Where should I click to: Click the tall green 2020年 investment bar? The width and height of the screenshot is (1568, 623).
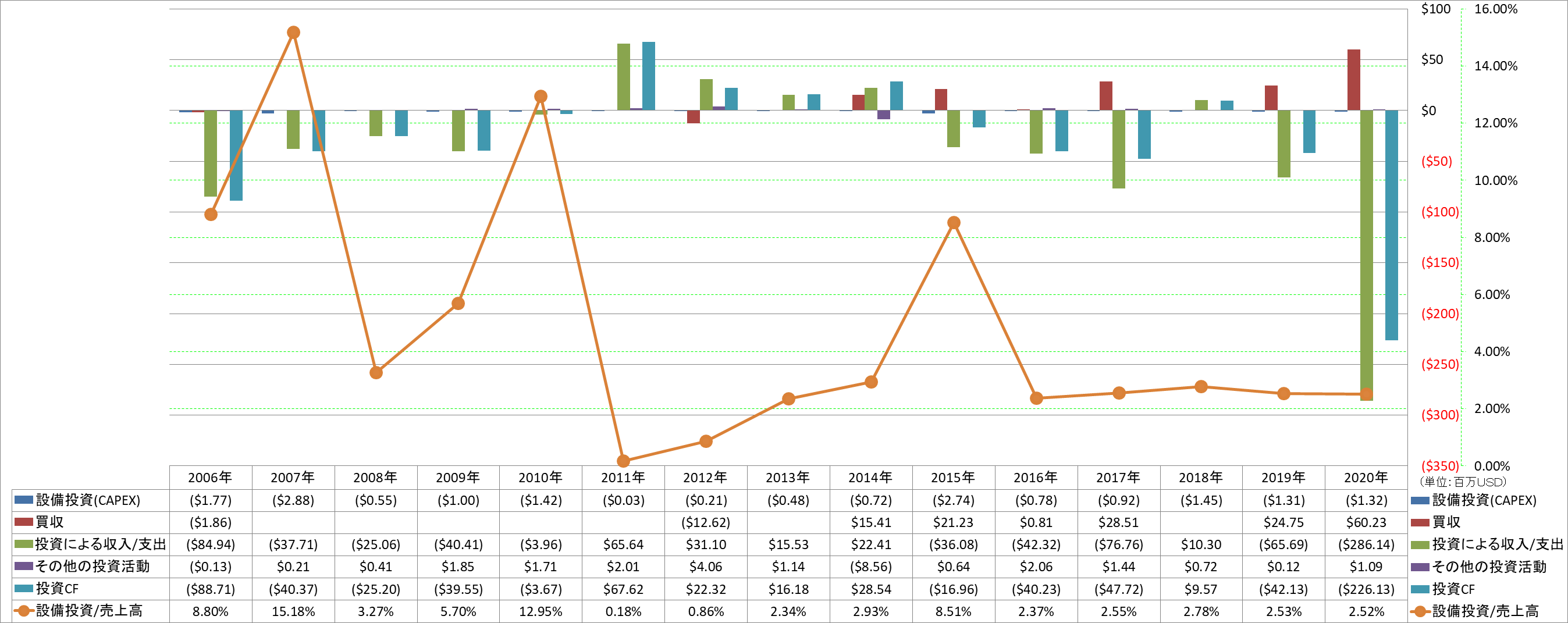click(x=1367, y=255)
